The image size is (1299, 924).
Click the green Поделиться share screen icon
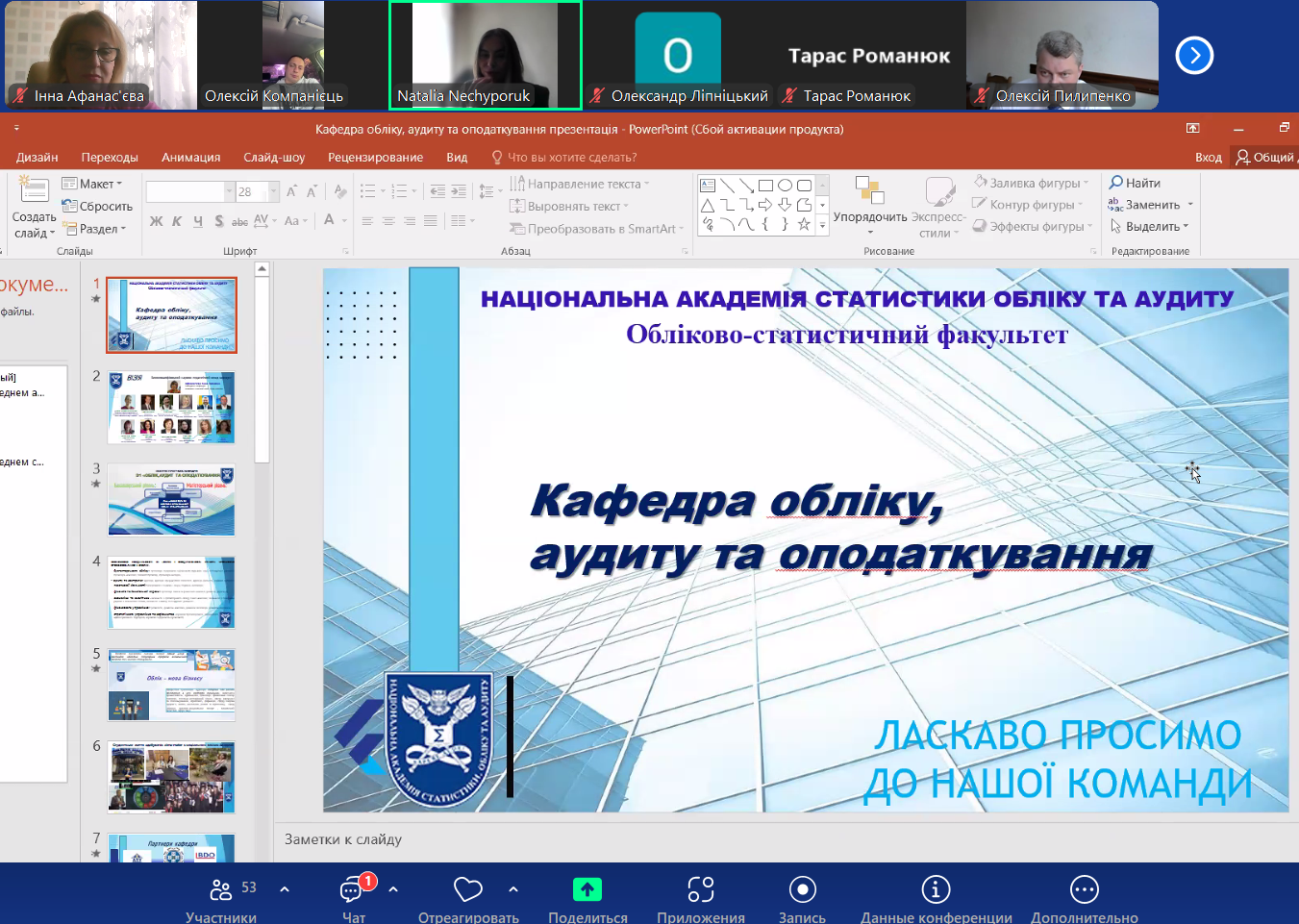coord(587,889)
